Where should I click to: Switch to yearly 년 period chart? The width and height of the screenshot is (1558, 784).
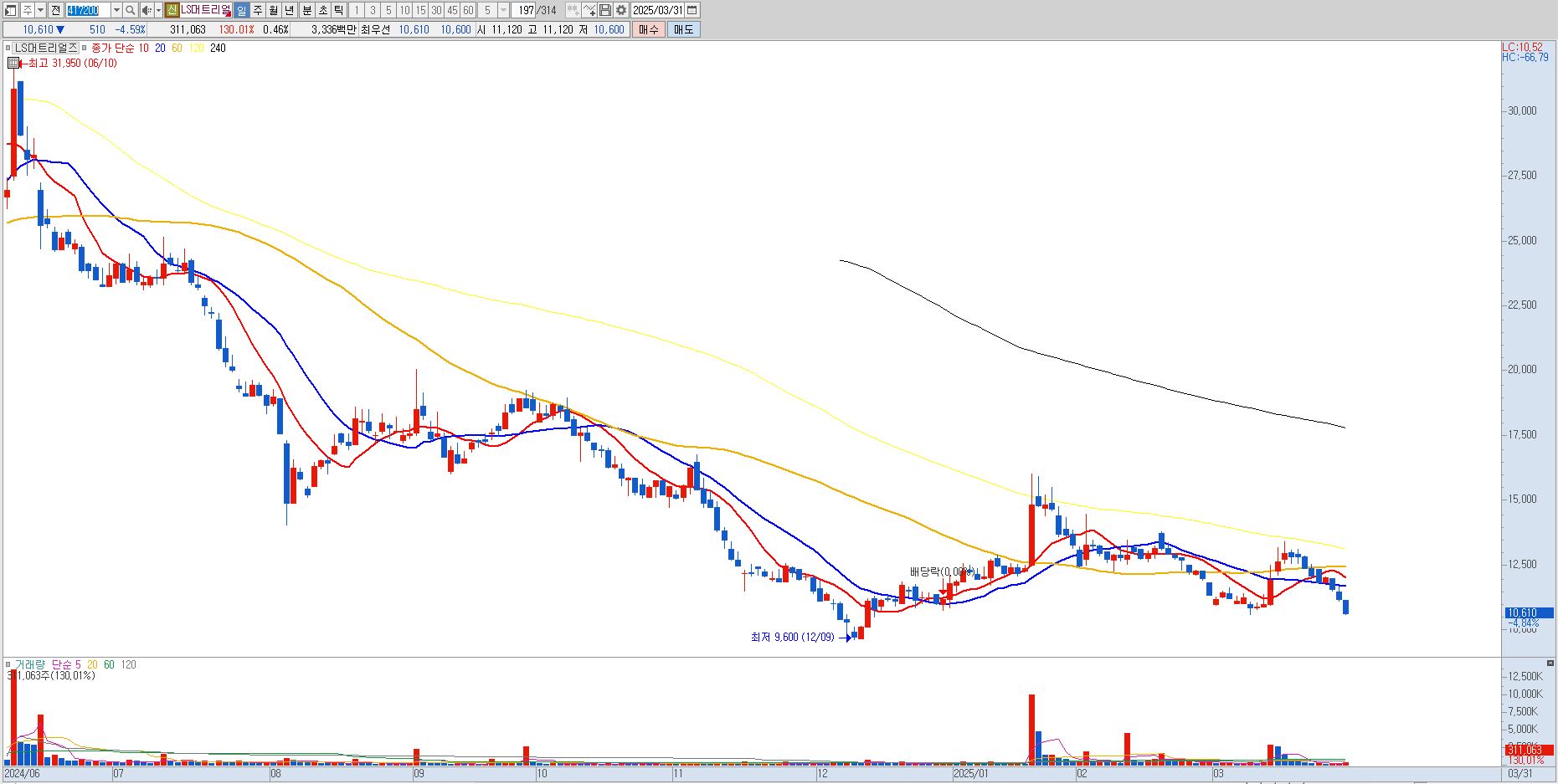pos(290,10)
